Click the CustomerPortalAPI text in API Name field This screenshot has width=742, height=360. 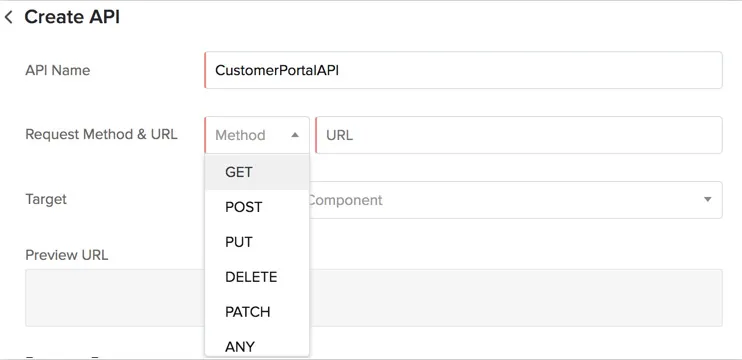pyautogui.click(x=277, y=70)
